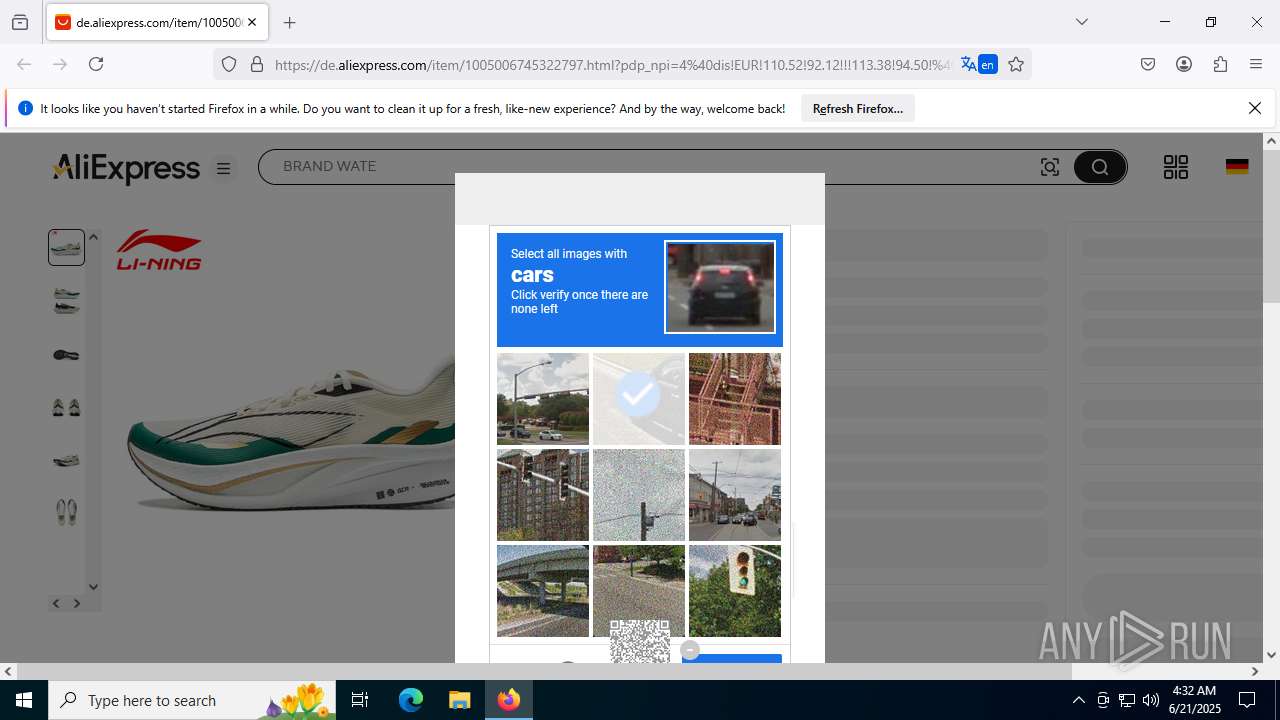Reload the current AliExpress page
1280x720 pixels.
(x=96, y=64)
